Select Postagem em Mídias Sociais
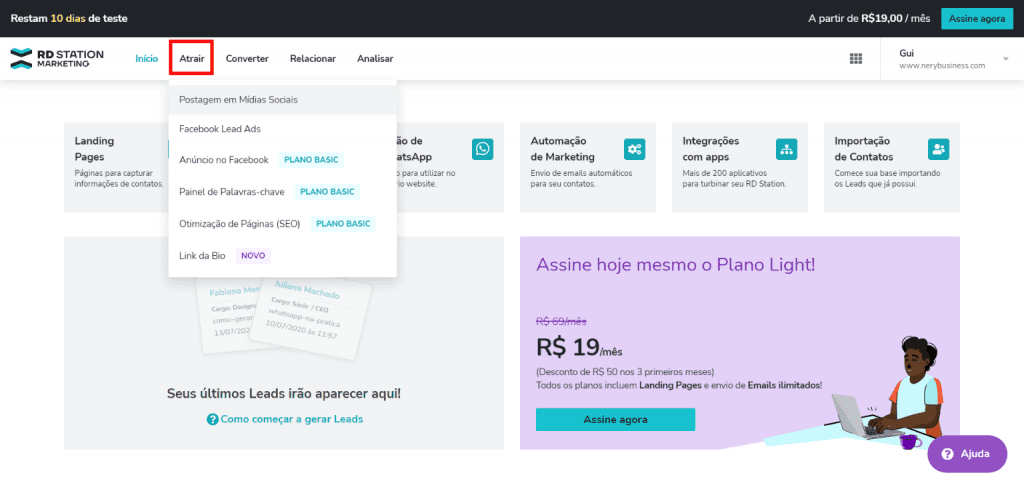Viewport: 1024px width, 487px height. pos(238,100)
